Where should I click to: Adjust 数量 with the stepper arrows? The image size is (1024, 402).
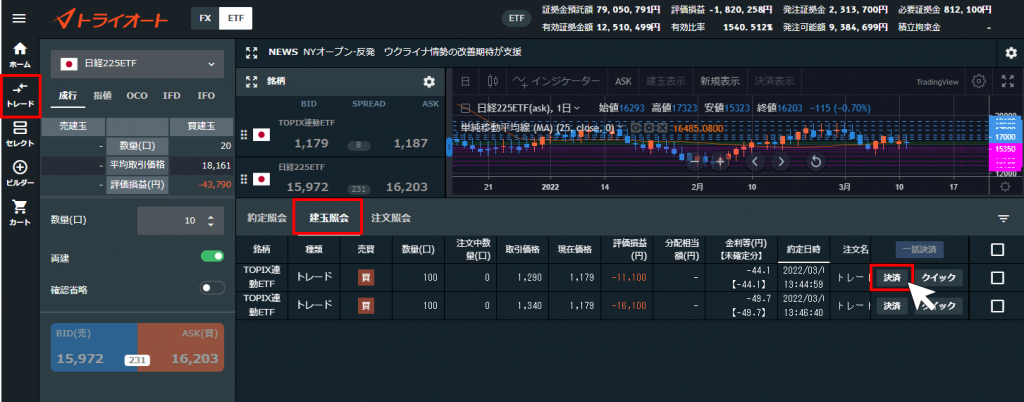pyautogui.click(x=210, y=221)
